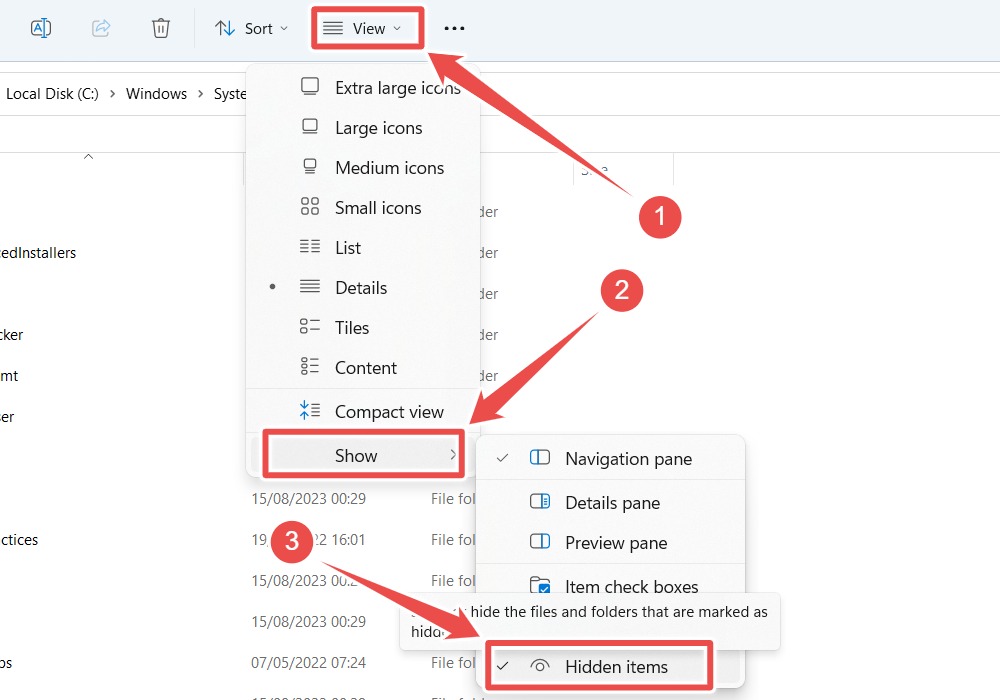Viewport: 1000px width, 700px height.
Task: Show the Preview pane
Action: (614, 542)
